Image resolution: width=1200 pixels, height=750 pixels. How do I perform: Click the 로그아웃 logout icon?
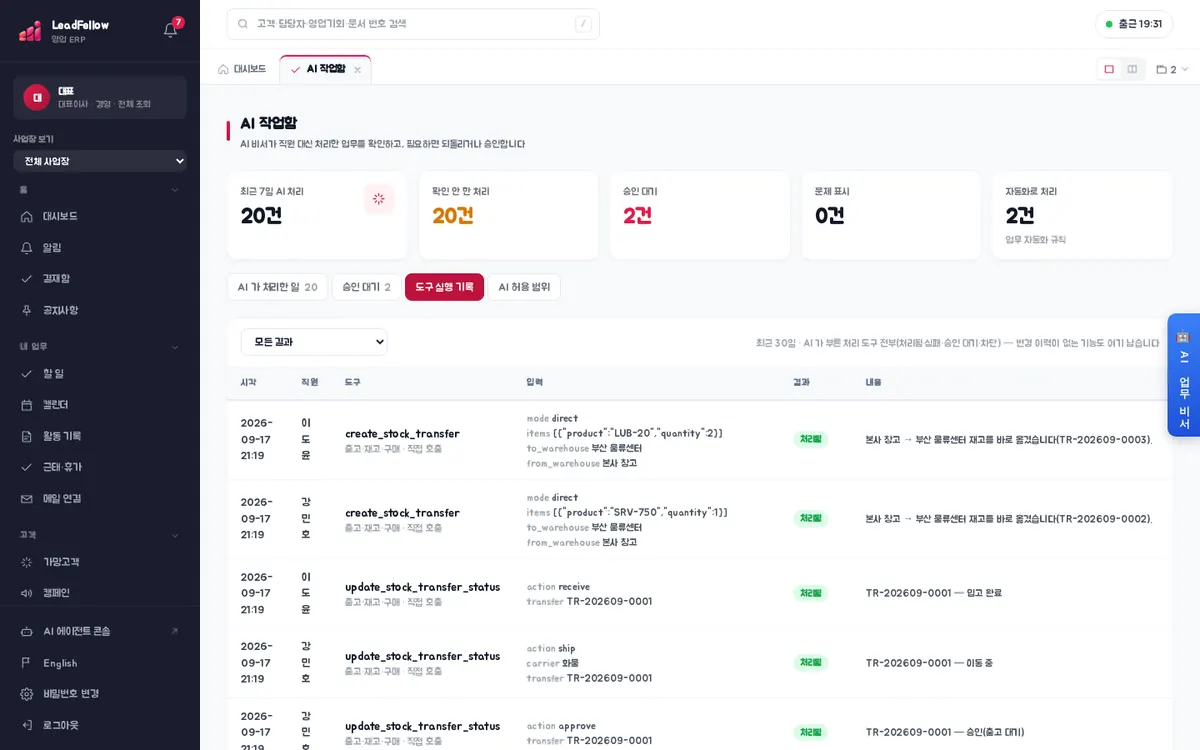click(27, 725)
